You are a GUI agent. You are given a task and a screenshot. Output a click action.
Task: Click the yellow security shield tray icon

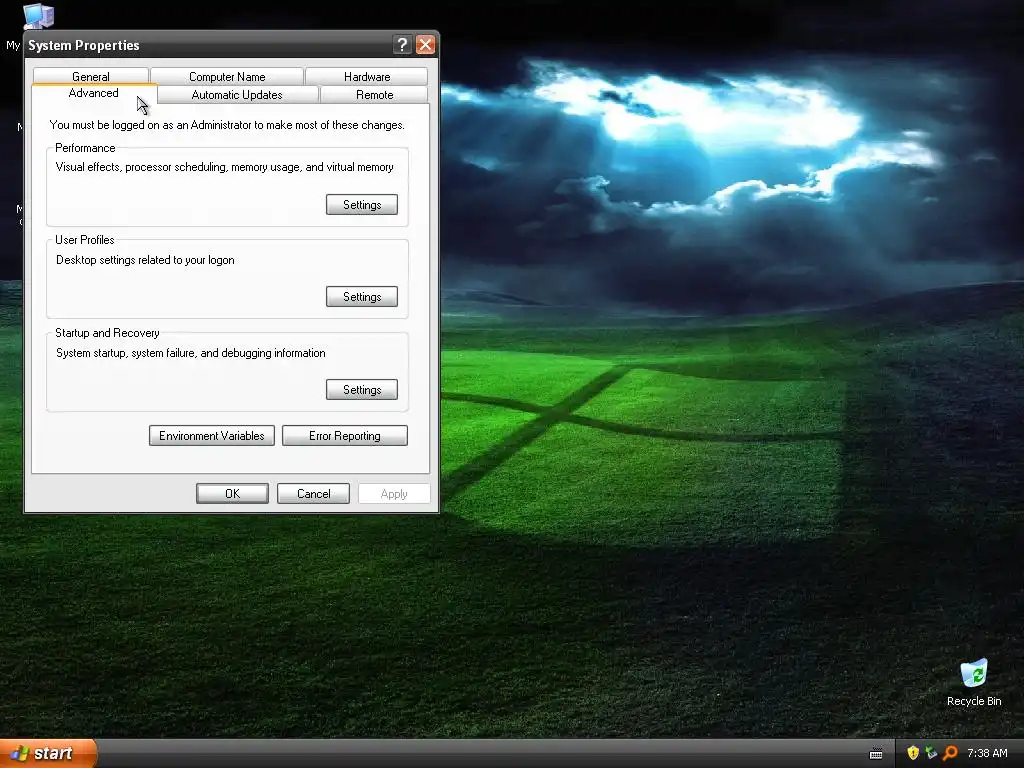(913, 753)
